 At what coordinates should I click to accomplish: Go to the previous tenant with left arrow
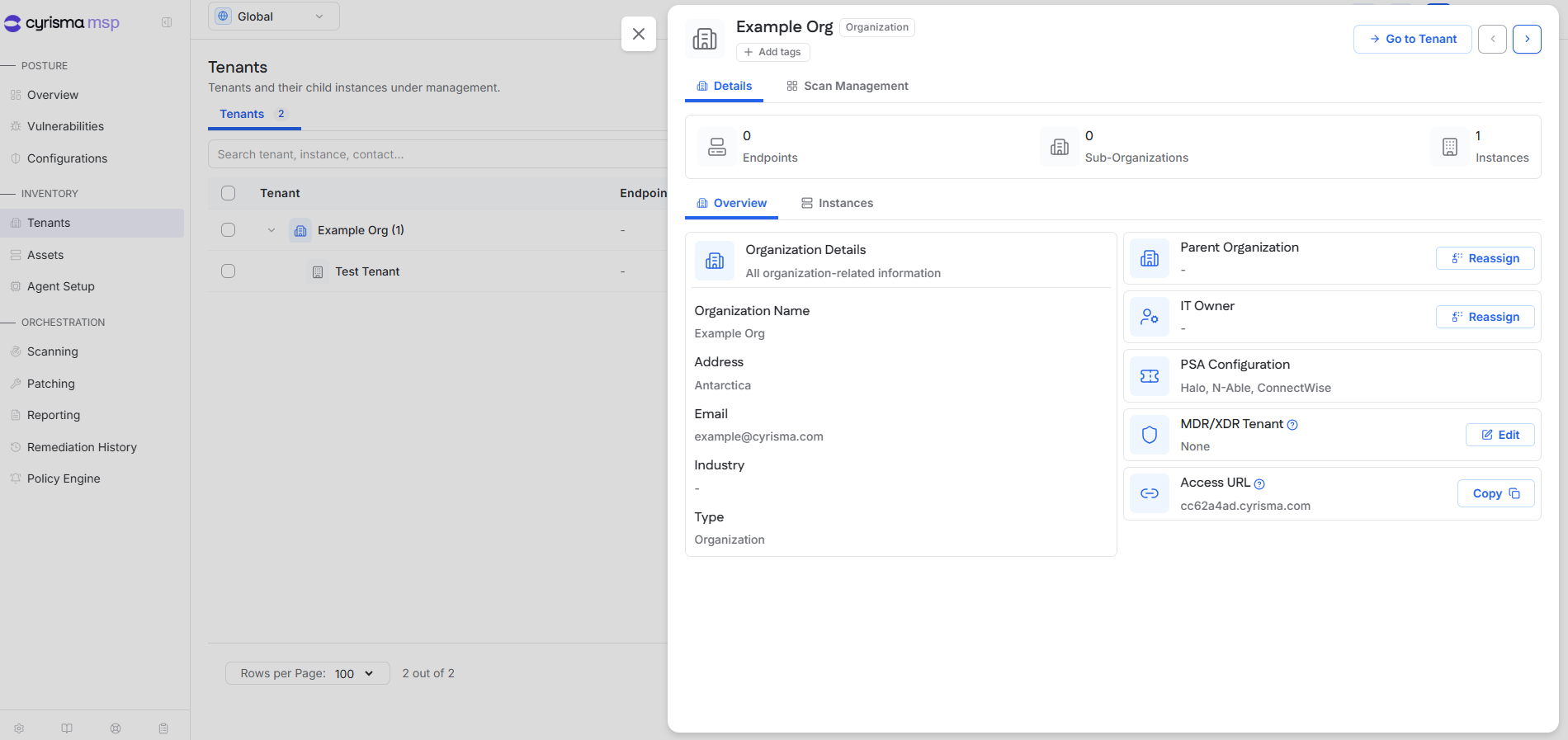(1492, 39)
